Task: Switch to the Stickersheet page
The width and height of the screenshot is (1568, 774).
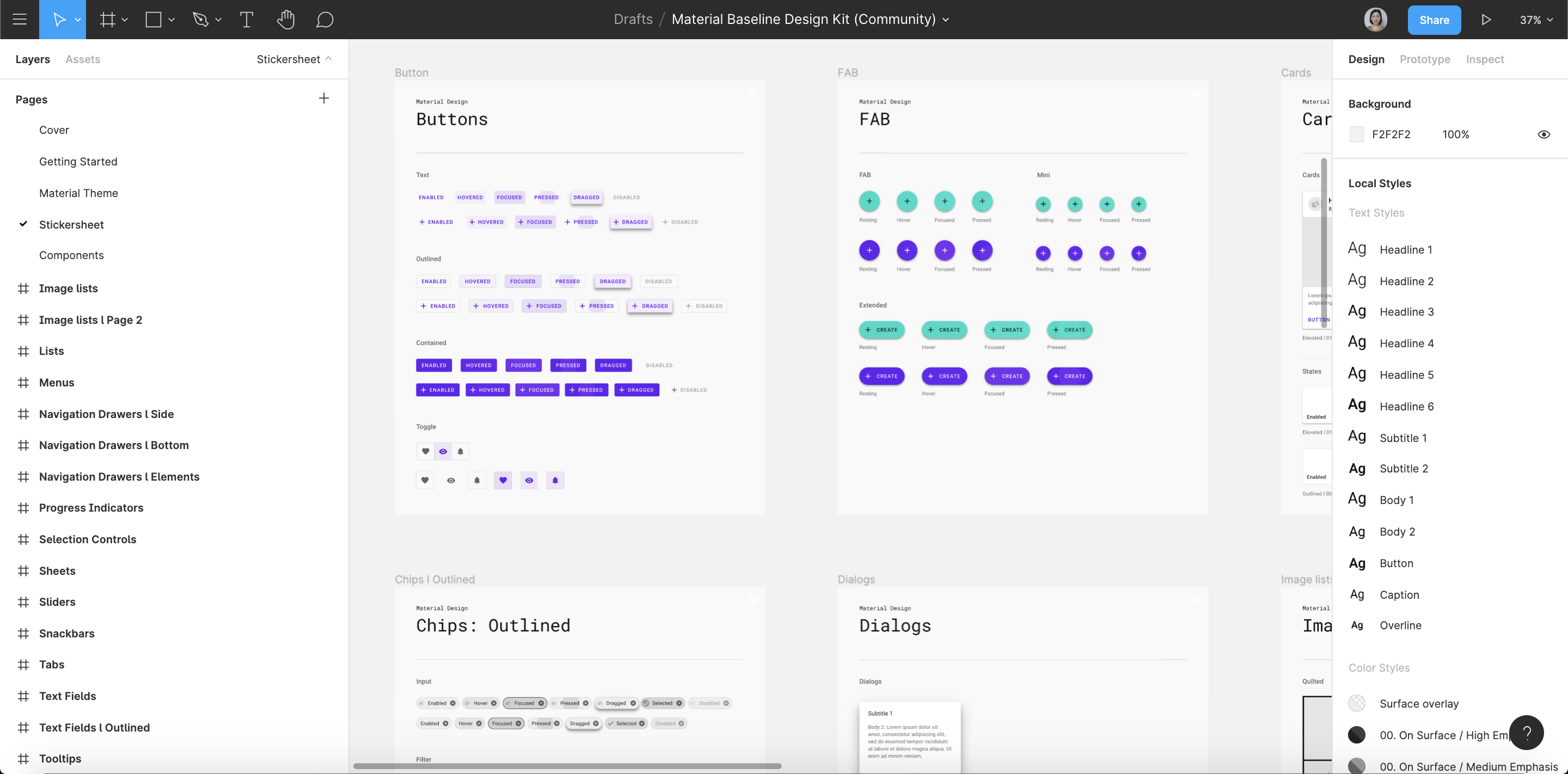Action: 71,225
